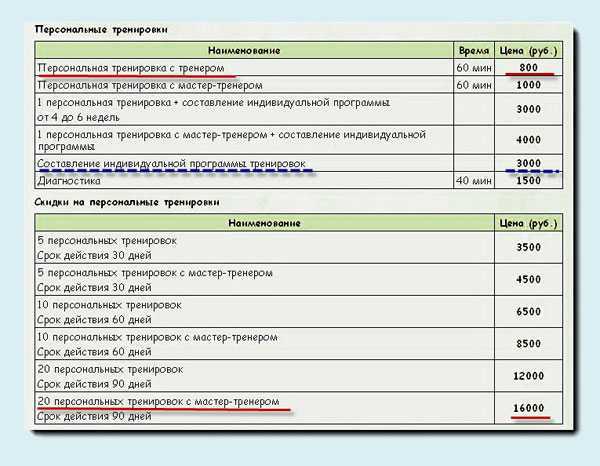Click price 1500

pyautogui.click(x=528, y=181)
